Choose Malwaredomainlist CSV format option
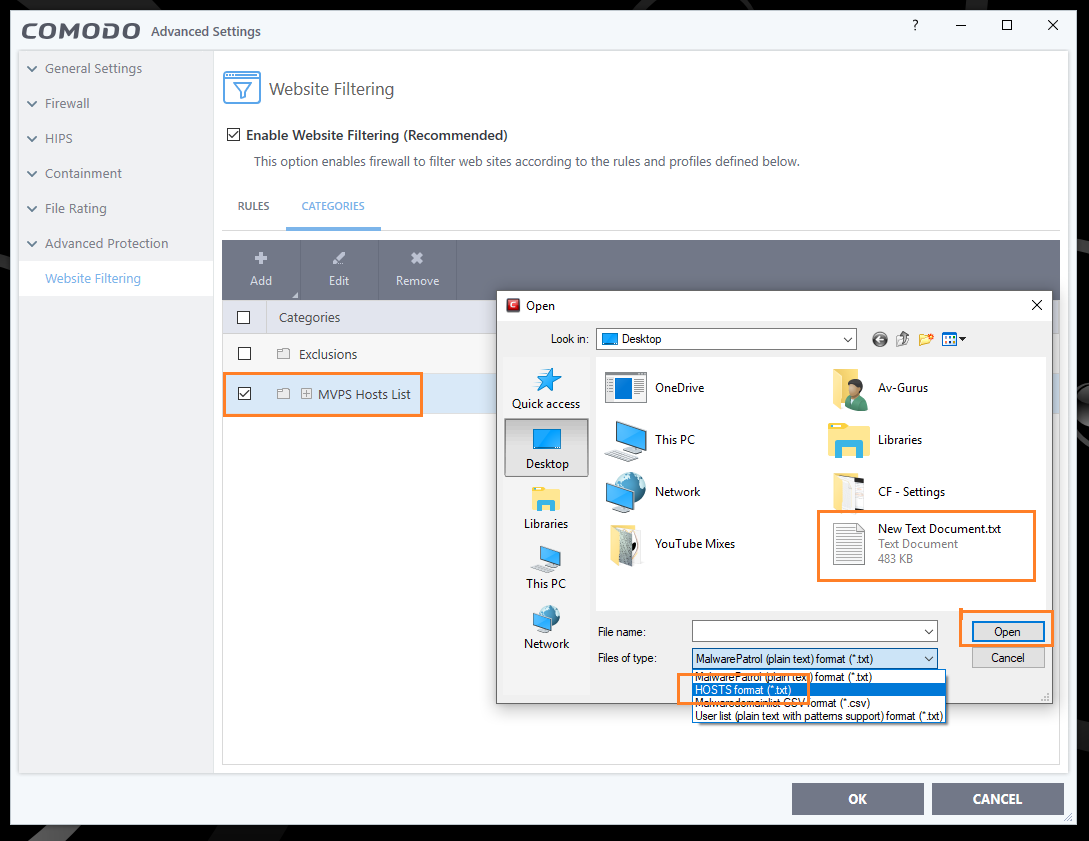 coord(819,703)
